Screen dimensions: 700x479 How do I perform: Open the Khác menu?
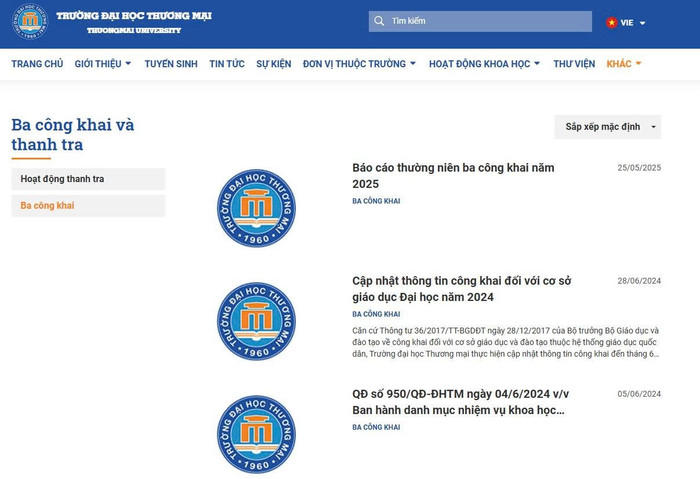624,64
